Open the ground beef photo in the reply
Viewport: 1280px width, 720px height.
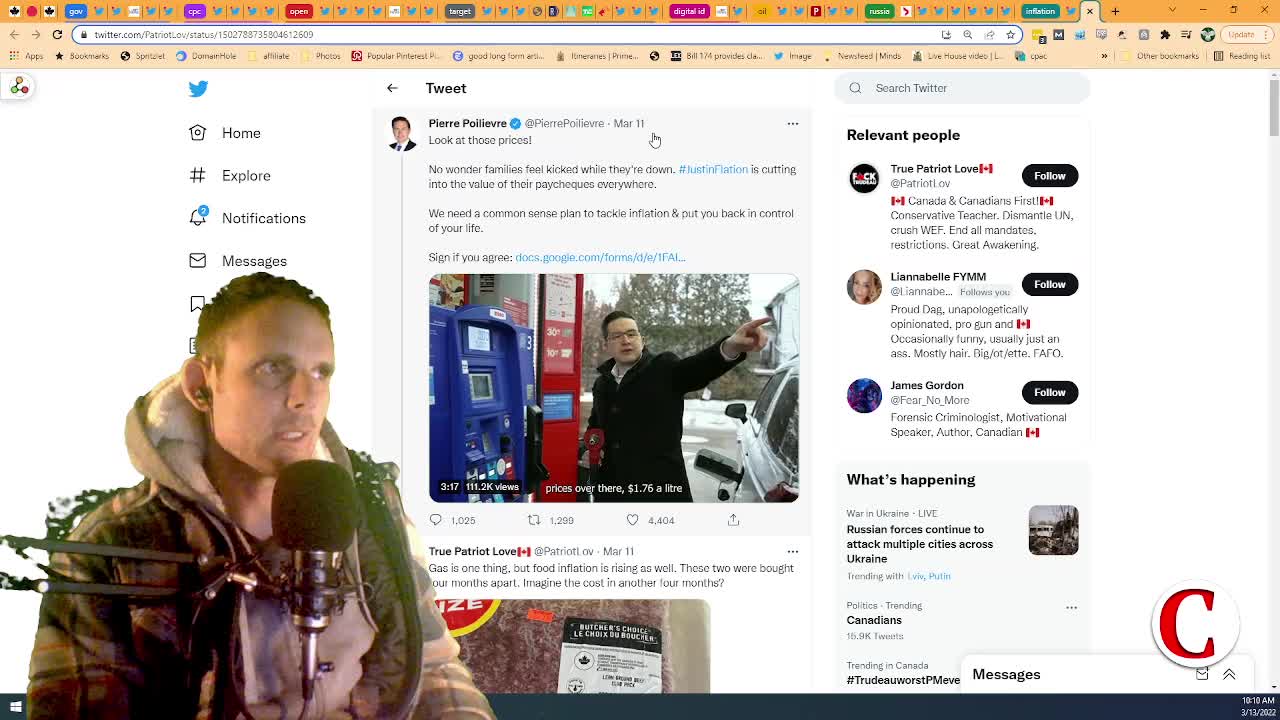click(570, 646)
